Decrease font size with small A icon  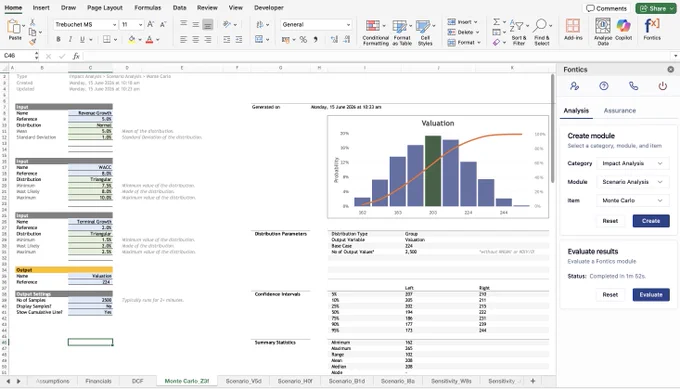(163, 24)
